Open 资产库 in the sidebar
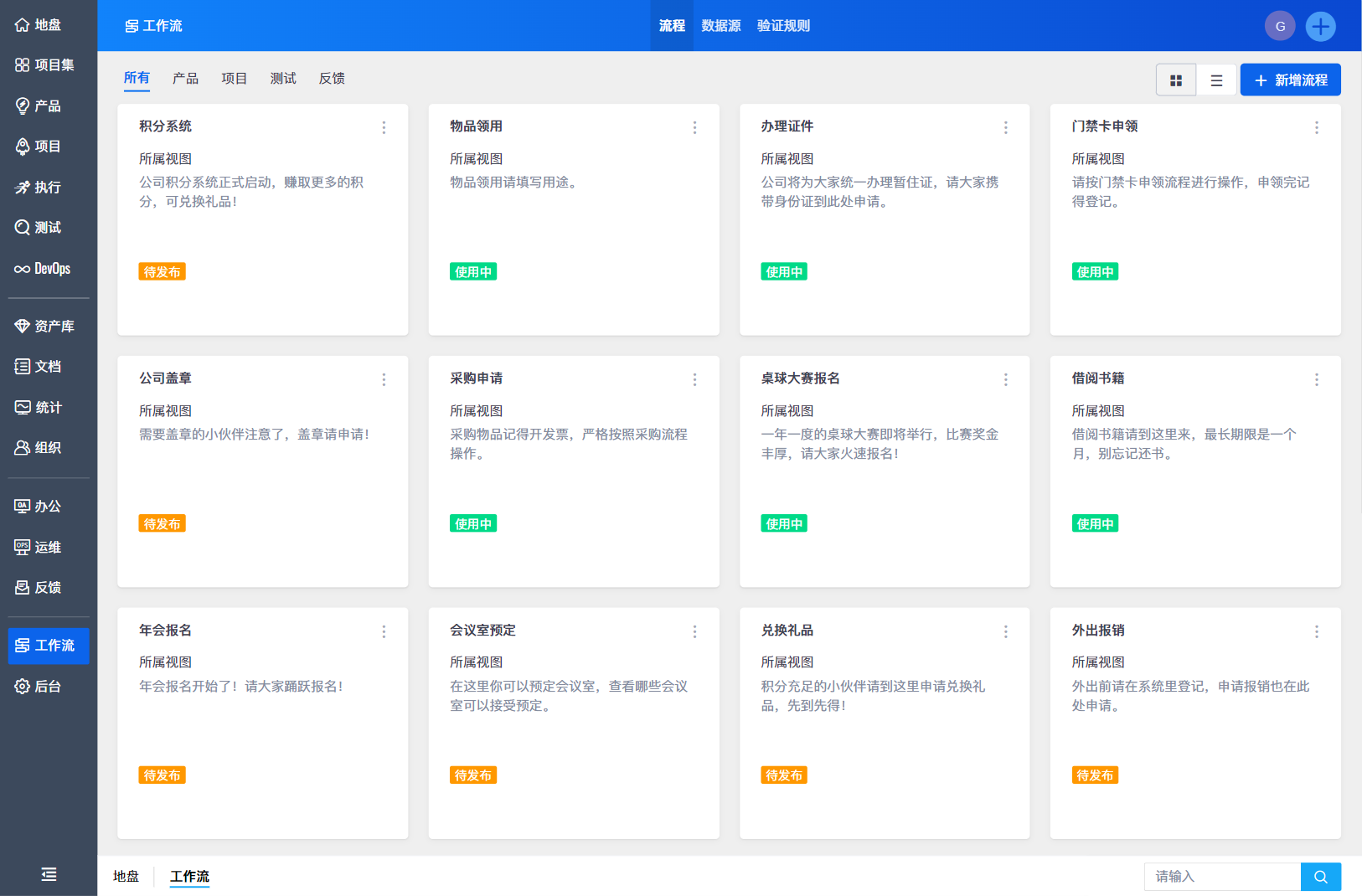1362x896 pixels. (x=44, y=327)
